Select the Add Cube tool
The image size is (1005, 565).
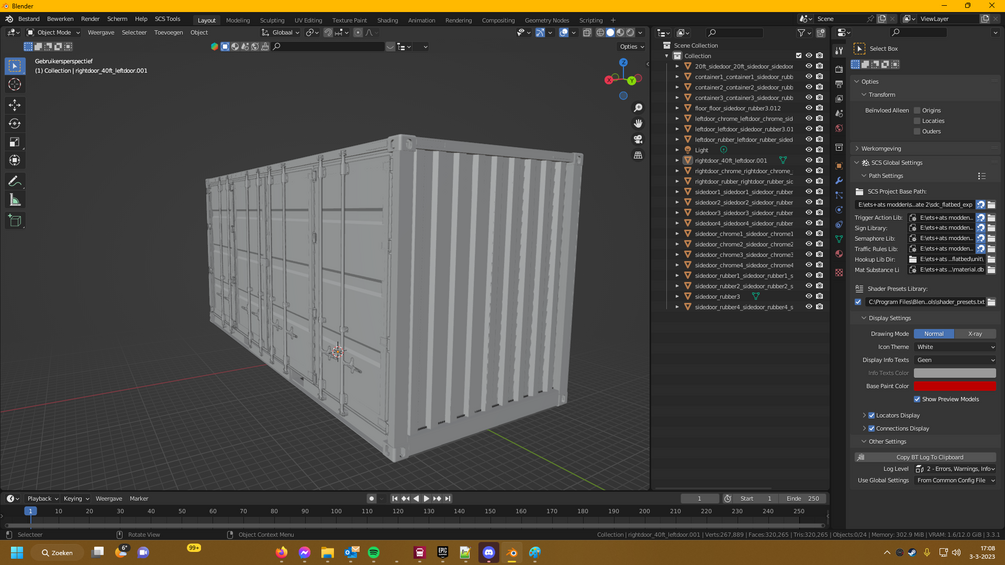point(15,221)
